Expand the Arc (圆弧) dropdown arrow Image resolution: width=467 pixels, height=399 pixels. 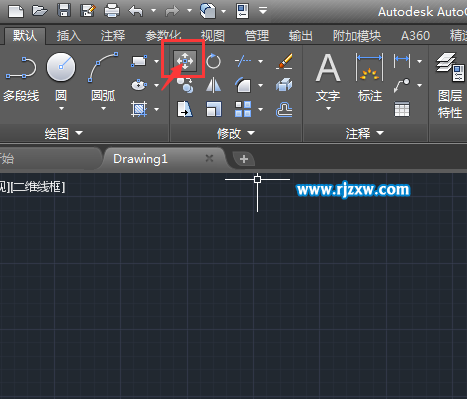[103, 109]
